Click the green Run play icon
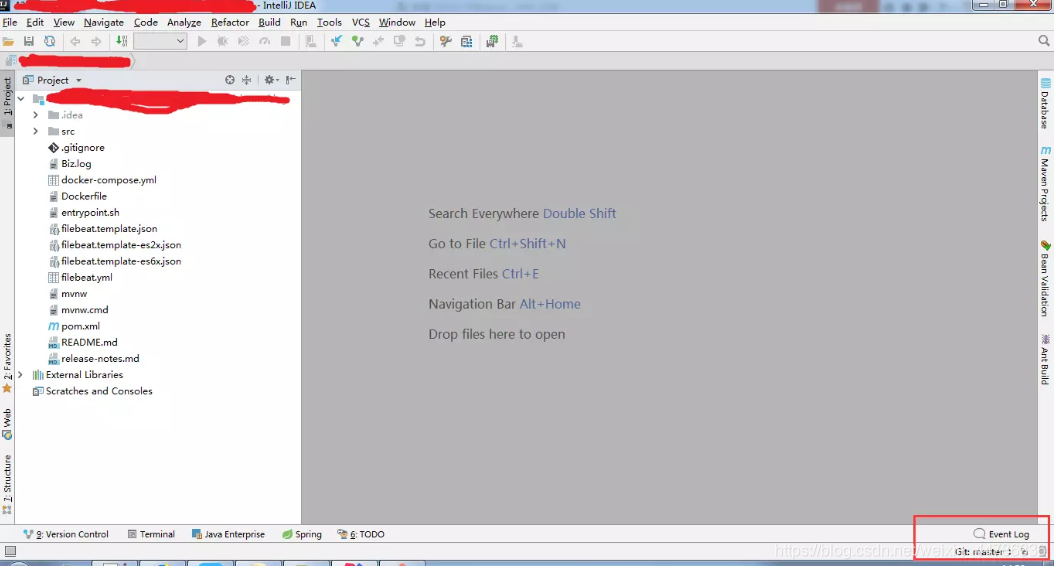 pyautogui.click(x=201, y=42)
